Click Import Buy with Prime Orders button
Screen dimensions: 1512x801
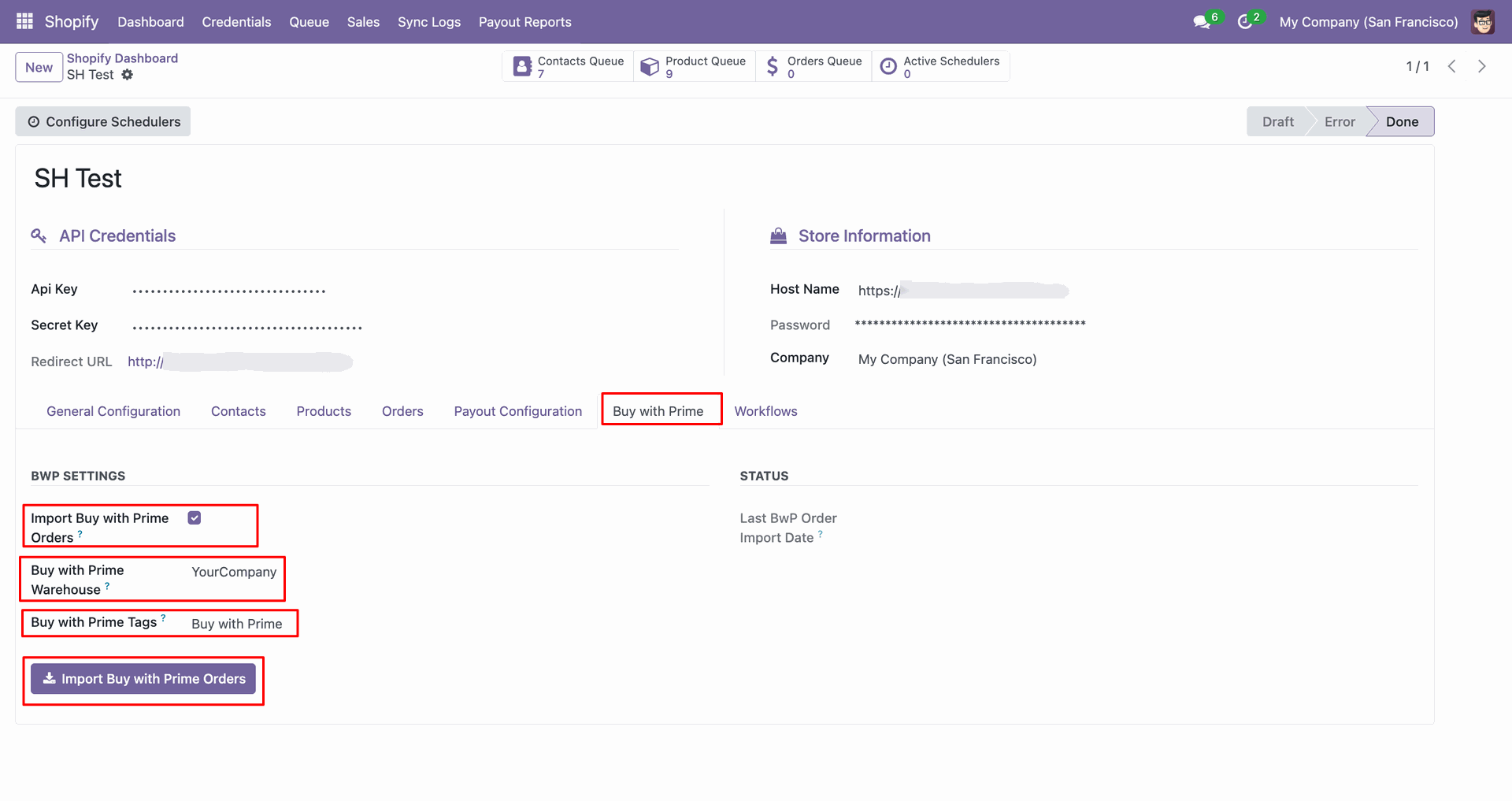click(143, 679)
